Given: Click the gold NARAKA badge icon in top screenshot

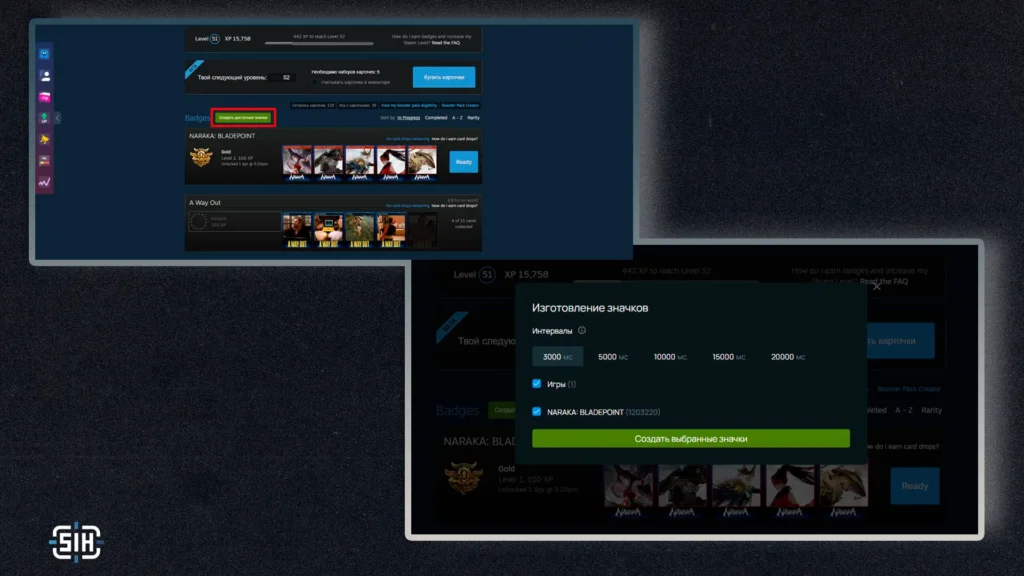Looking at the screenshot, I should 201,157.
